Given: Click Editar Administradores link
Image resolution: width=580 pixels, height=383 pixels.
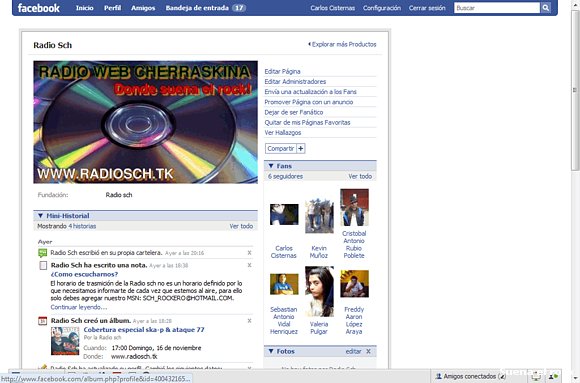Looking at the screenshot, I should click(x=295, y=81).
